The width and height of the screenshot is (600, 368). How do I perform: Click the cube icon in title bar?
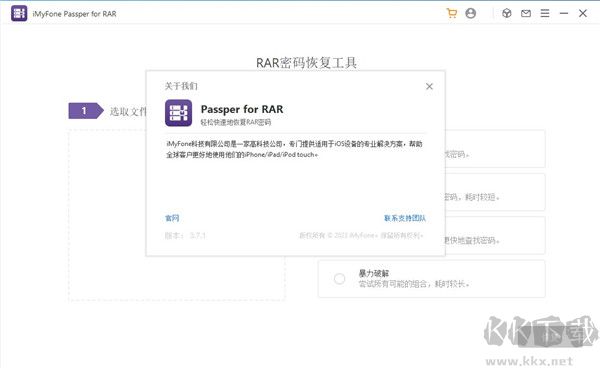point(507,13)
